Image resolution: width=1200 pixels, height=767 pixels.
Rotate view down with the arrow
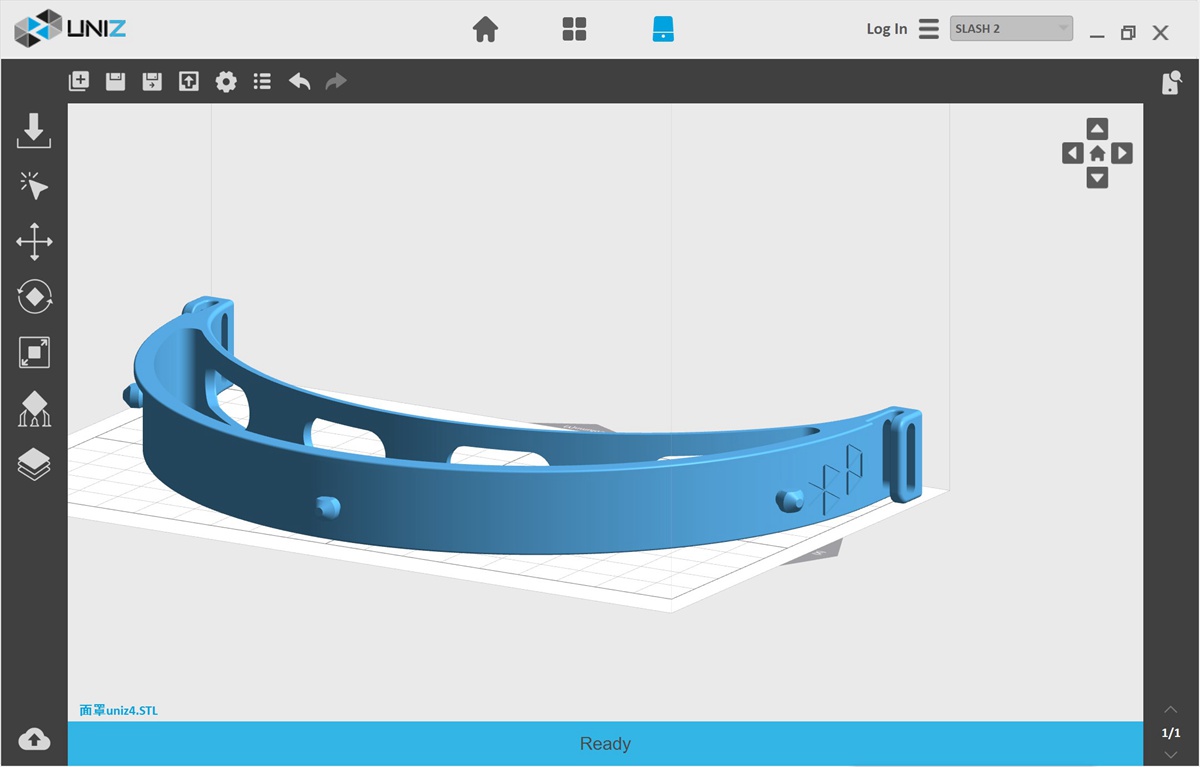coord(1097,178)
